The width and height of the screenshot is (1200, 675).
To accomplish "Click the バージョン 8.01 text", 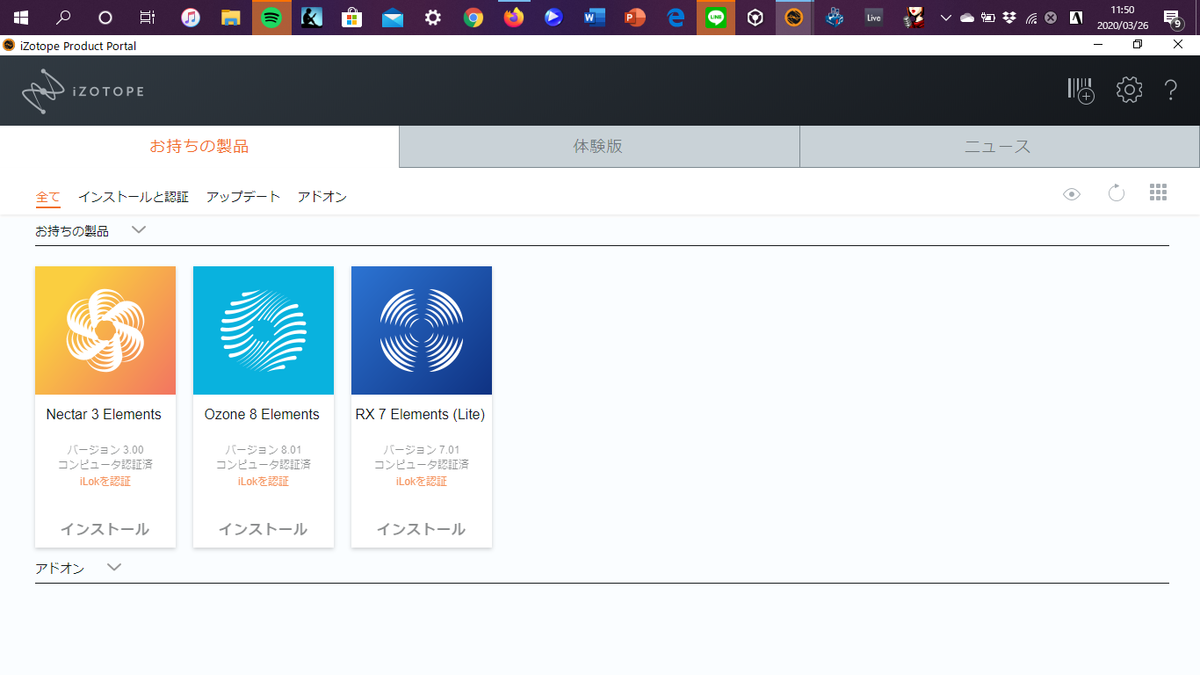I will point(263,450).
